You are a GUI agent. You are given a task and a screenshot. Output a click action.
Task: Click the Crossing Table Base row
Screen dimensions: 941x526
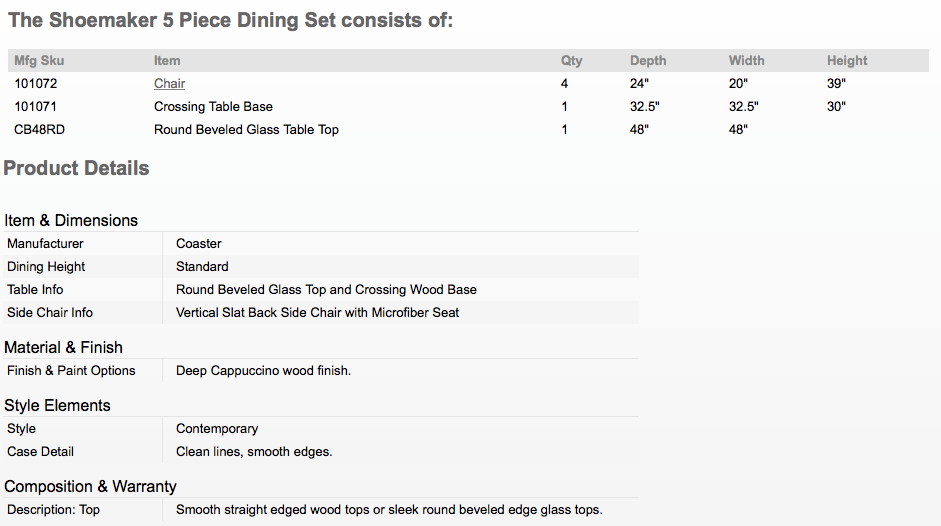click(x=468, y=106)
